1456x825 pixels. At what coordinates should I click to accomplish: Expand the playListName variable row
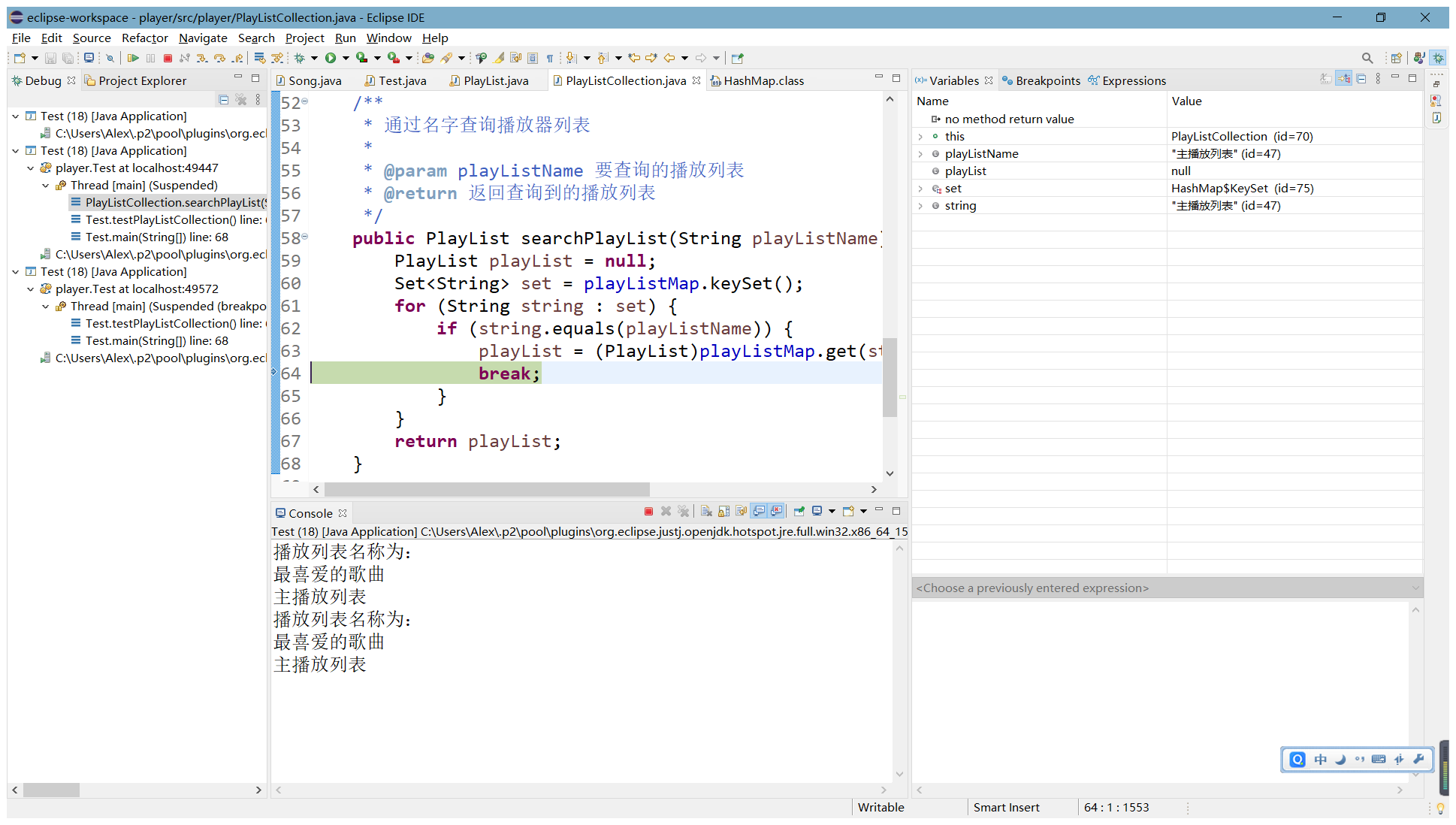coord(920,154)
